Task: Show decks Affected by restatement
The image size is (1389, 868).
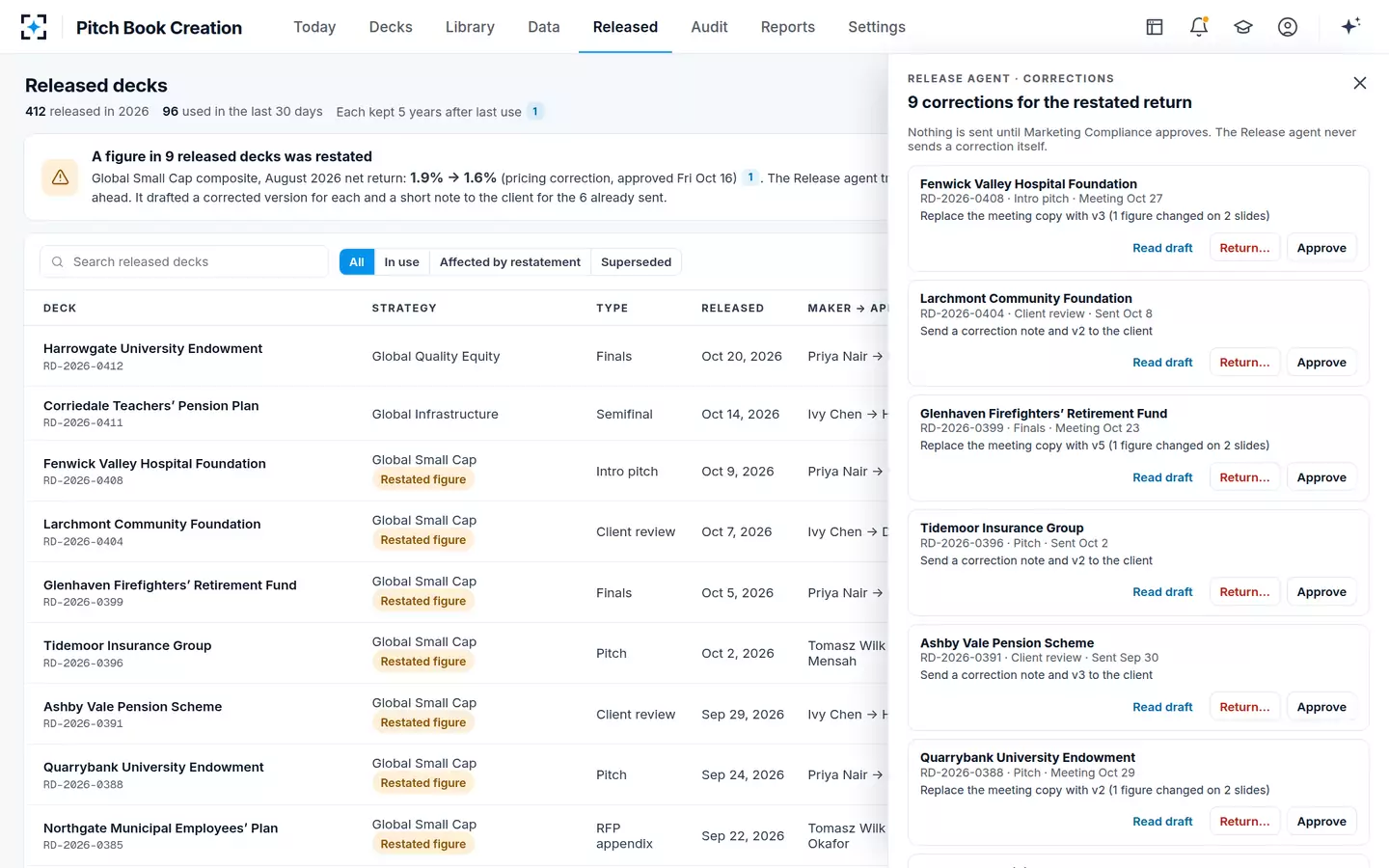Action: 510,262
